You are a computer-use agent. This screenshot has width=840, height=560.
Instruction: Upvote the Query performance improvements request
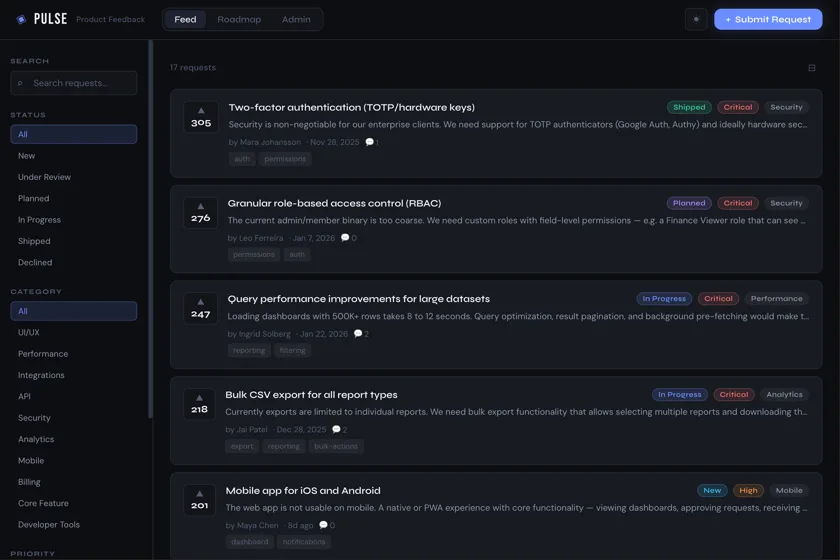200,308
